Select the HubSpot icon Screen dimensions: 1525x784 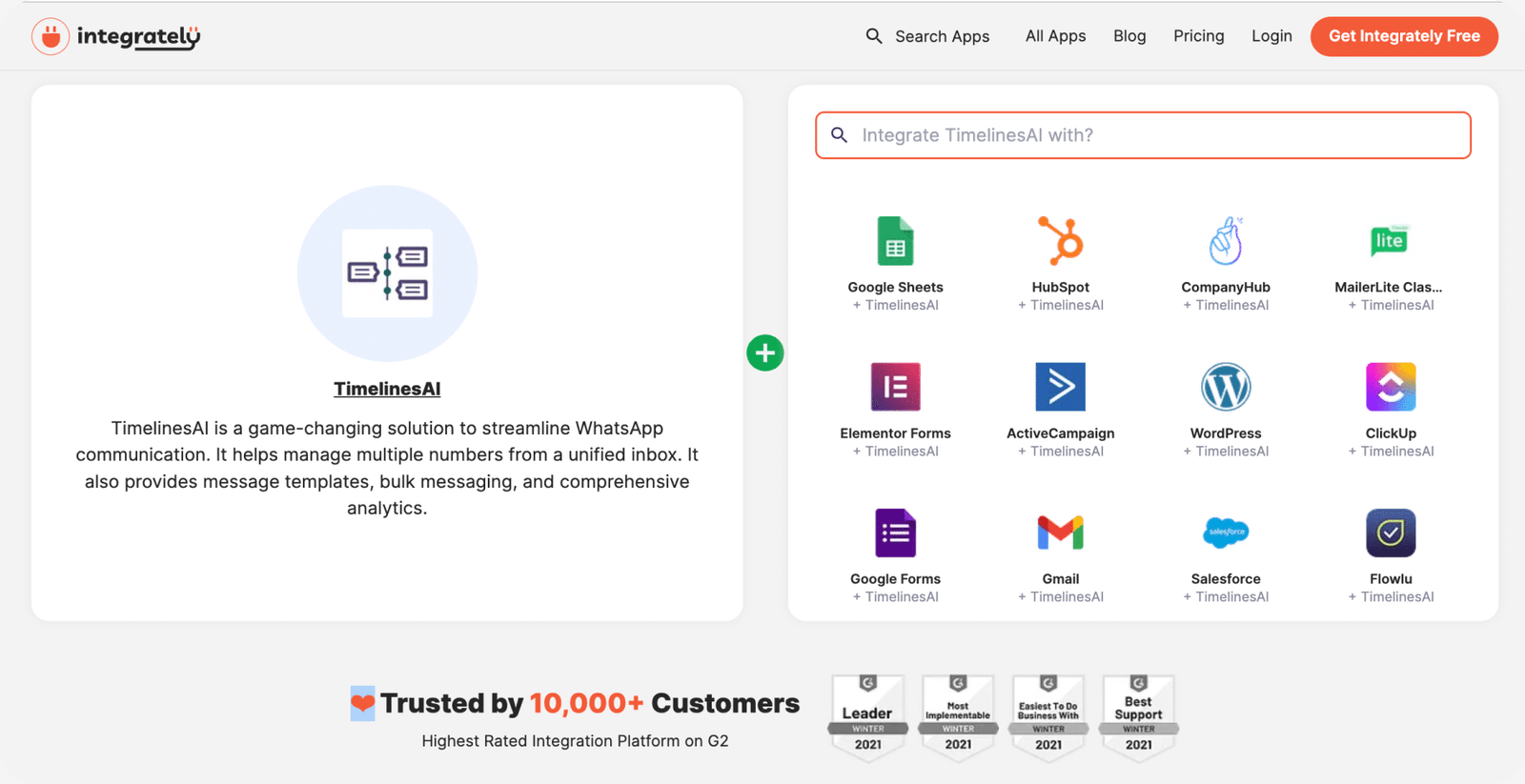point(1061,240)
